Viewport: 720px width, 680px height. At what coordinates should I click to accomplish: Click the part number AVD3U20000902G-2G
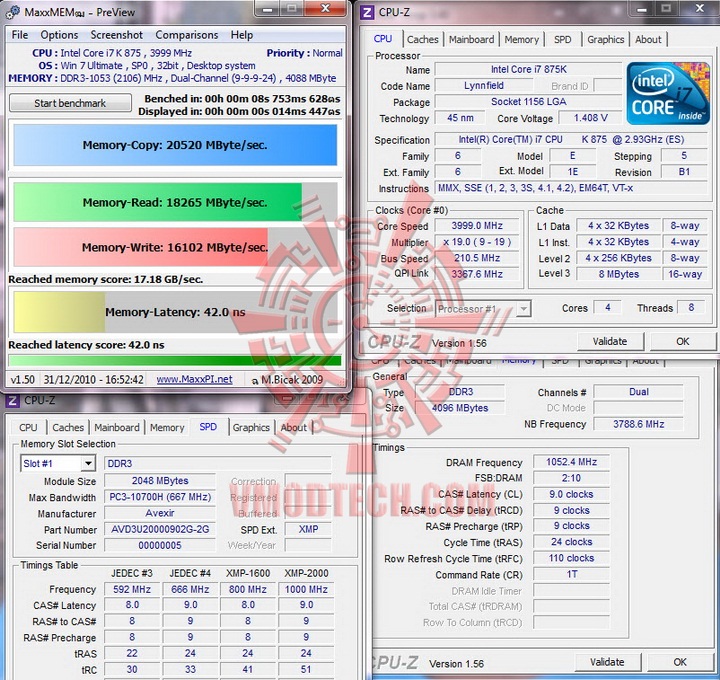(x=160, y=529)
